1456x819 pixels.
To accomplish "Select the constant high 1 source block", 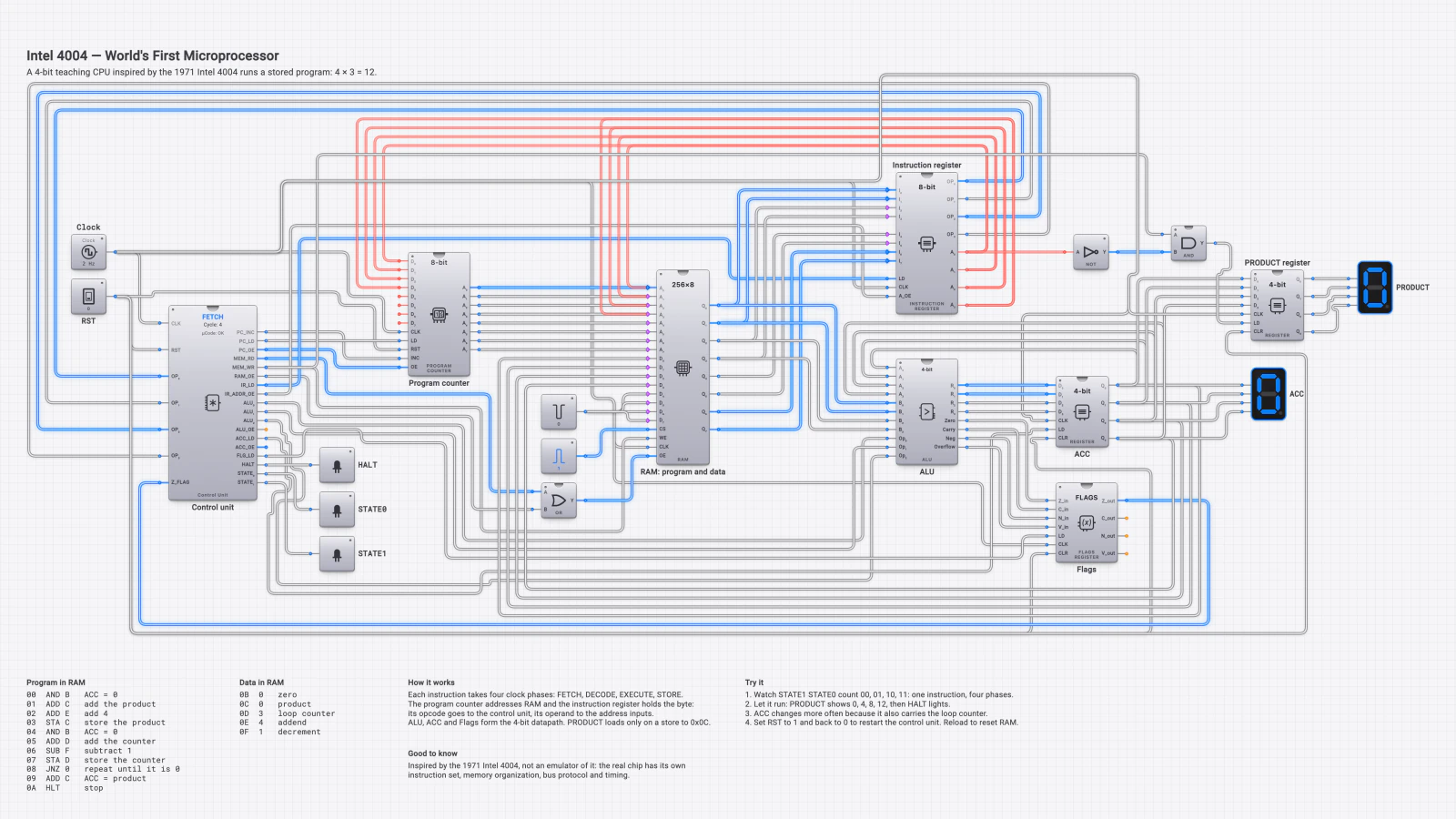I will (x=559, y=457).
